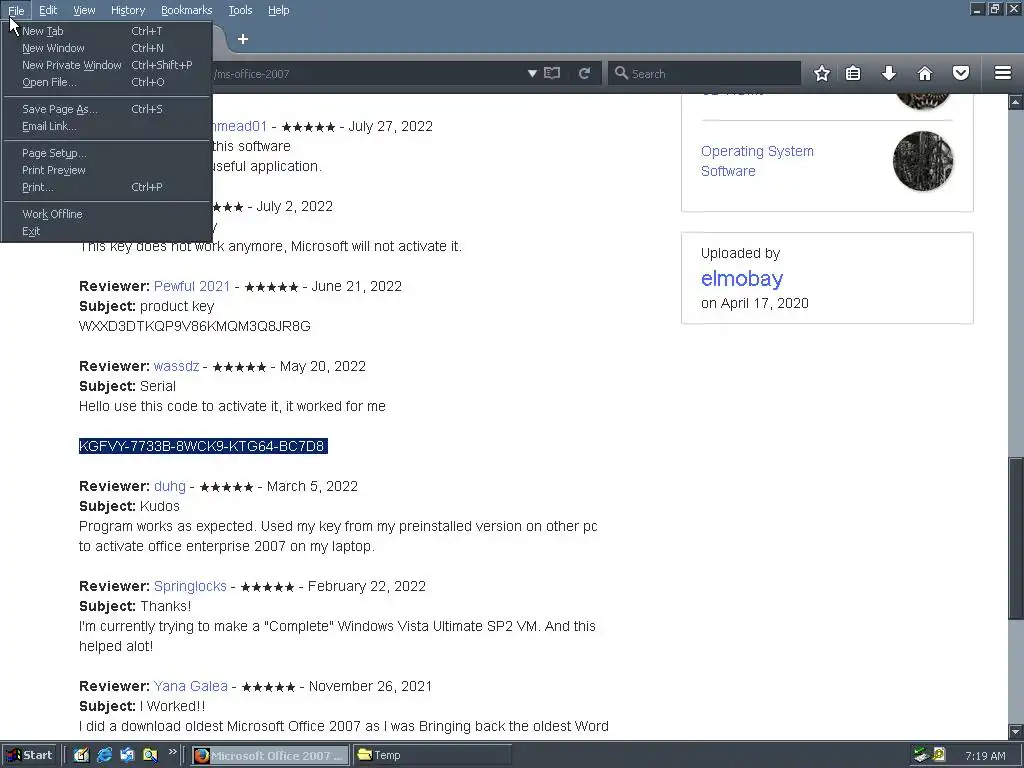The width and height of the screenshot is (1024, 768).
Task: Click highlighted key KGFVY-7733B-8WCK9-KTG64-BC7D8
Action: (x=202, y=446)
